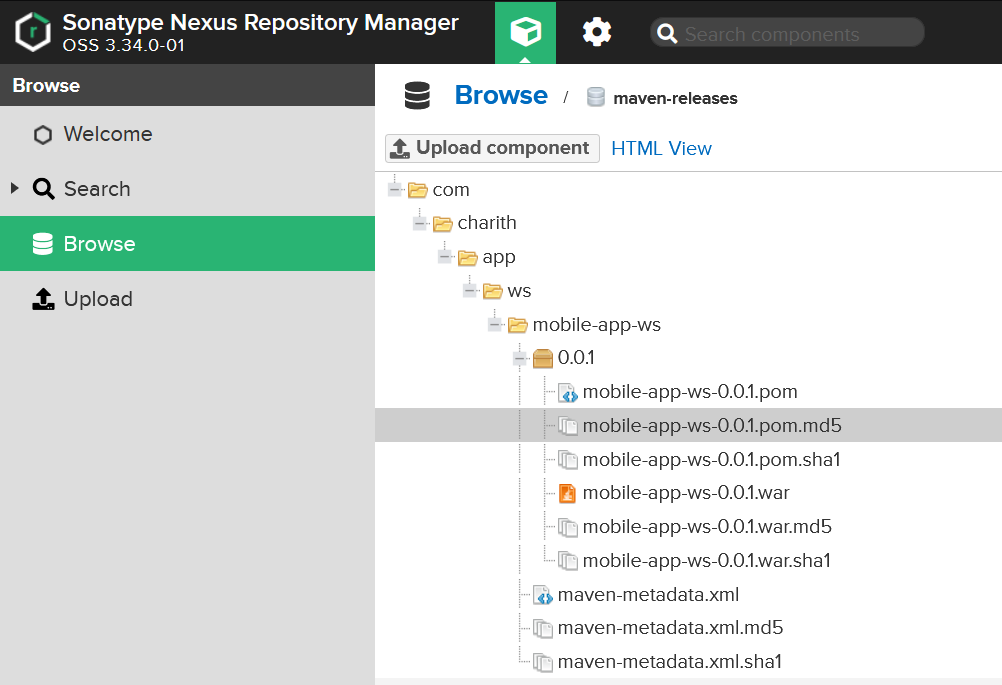Image resolution: width=1002 pixels, height=685 pixels.
Task: Click the charith folder icon
Action: tap(442, 224)
